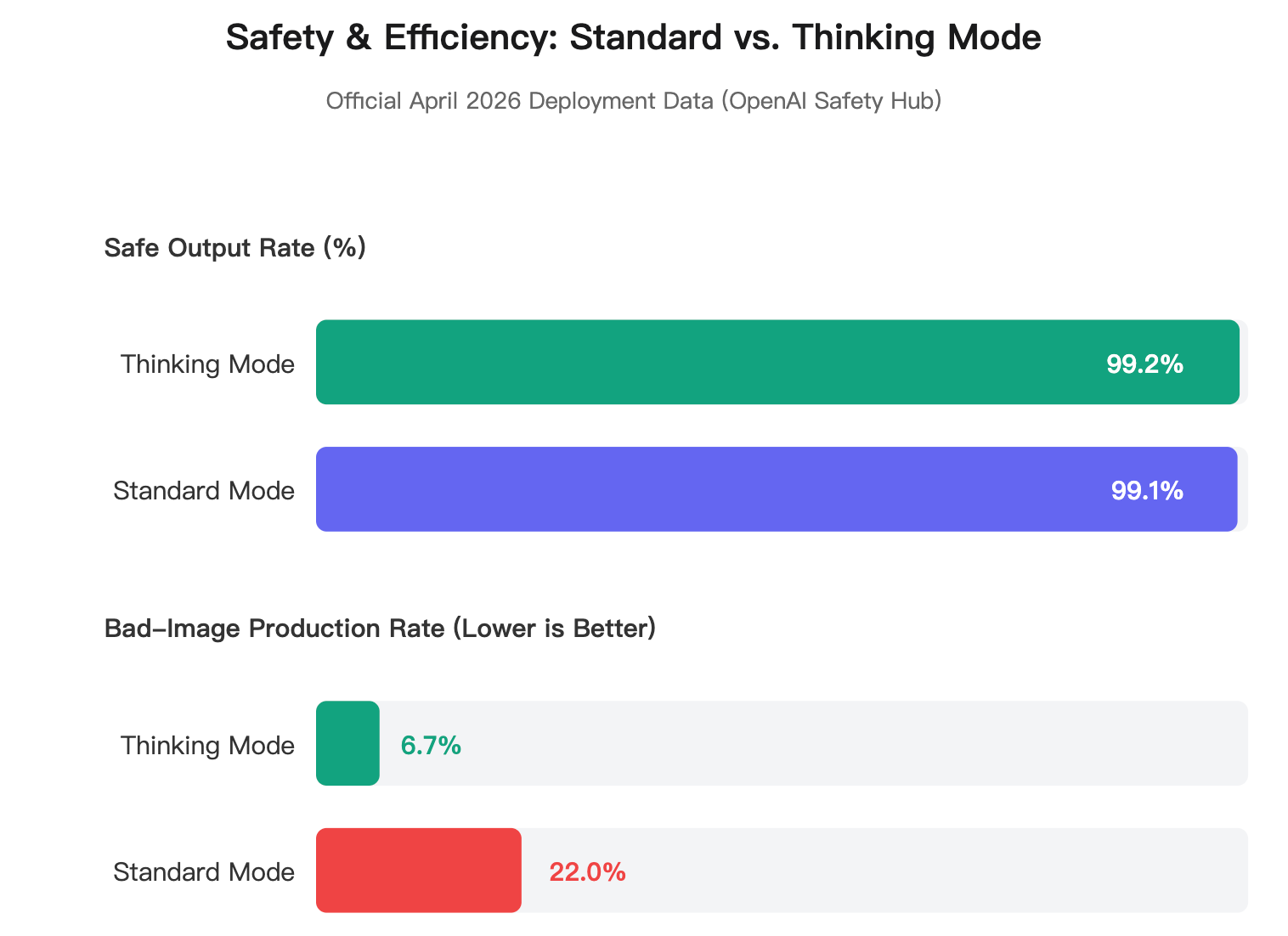Viewport: 1288px width, 936px height.
Task: Click empty gray track of Thinking Mode bad-image bar
Action: click(x=850, y=743)
